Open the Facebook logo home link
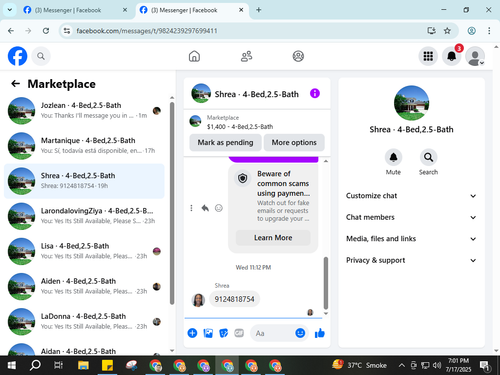 [17, 56]
